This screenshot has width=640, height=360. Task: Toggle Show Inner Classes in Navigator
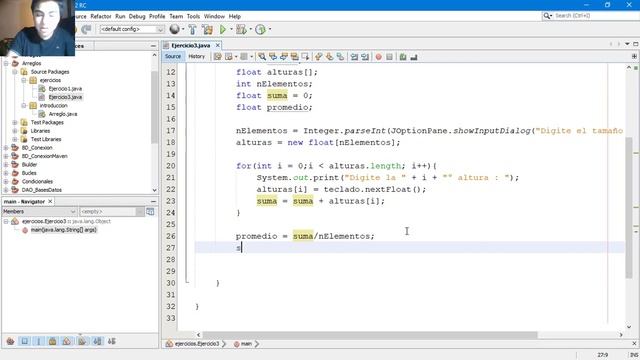(67, 341)
